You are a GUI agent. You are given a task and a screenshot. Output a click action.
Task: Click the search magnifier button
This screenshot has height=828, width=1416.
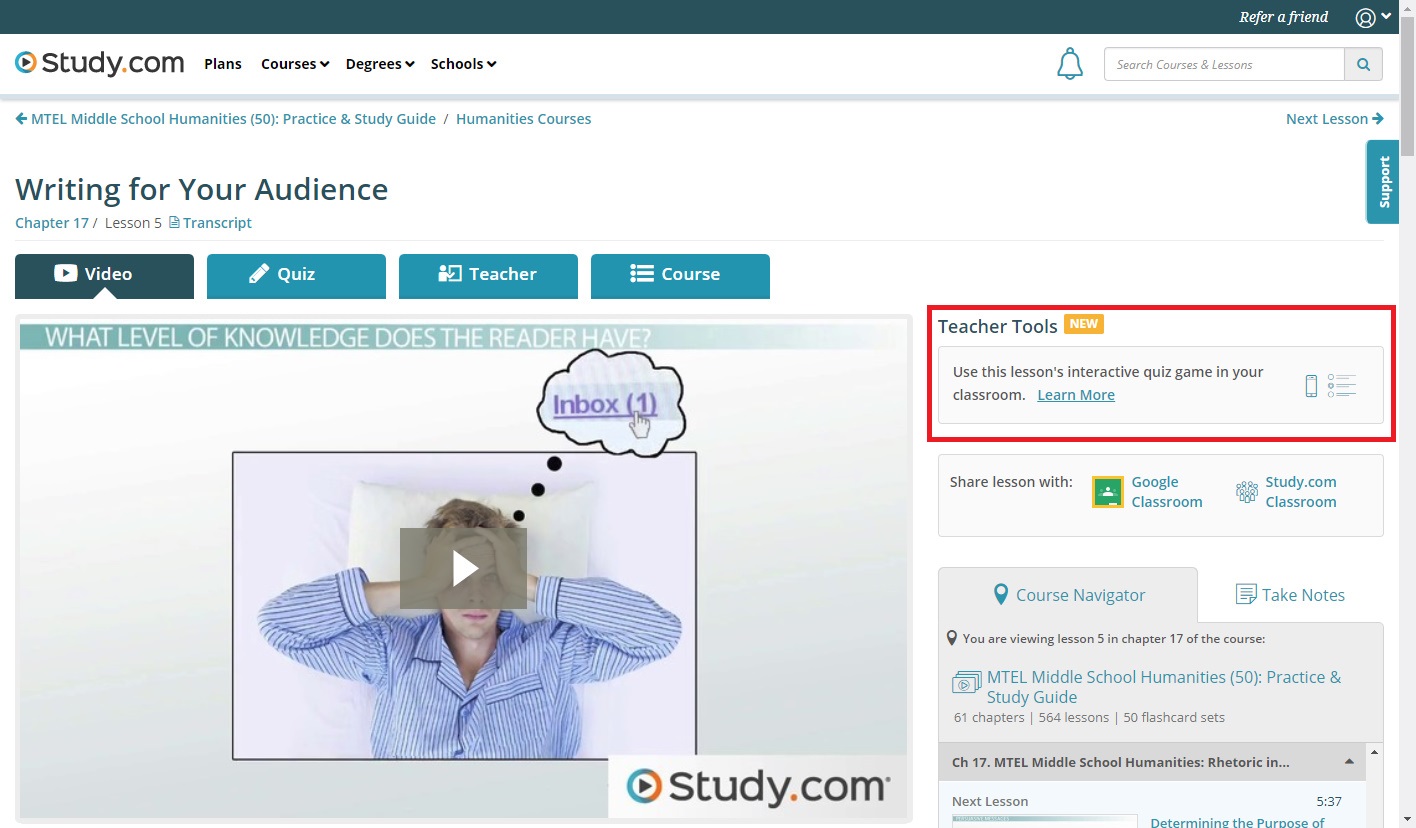click(1363, 64)
